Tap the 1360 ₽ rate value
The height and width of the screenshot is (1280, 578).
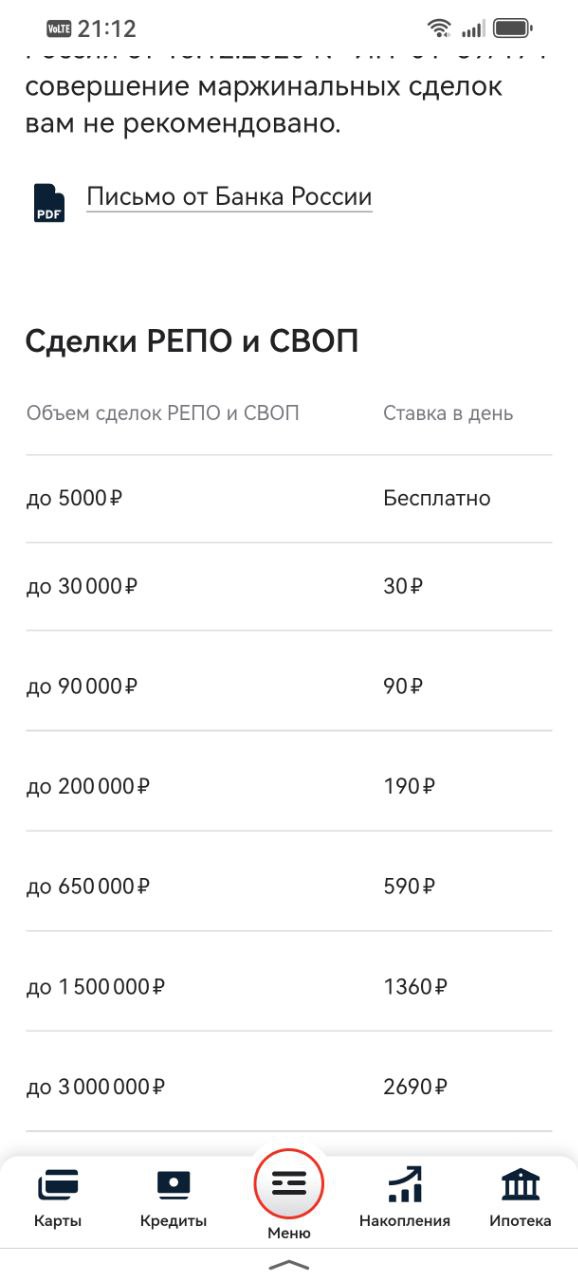[x=416, y=987]
